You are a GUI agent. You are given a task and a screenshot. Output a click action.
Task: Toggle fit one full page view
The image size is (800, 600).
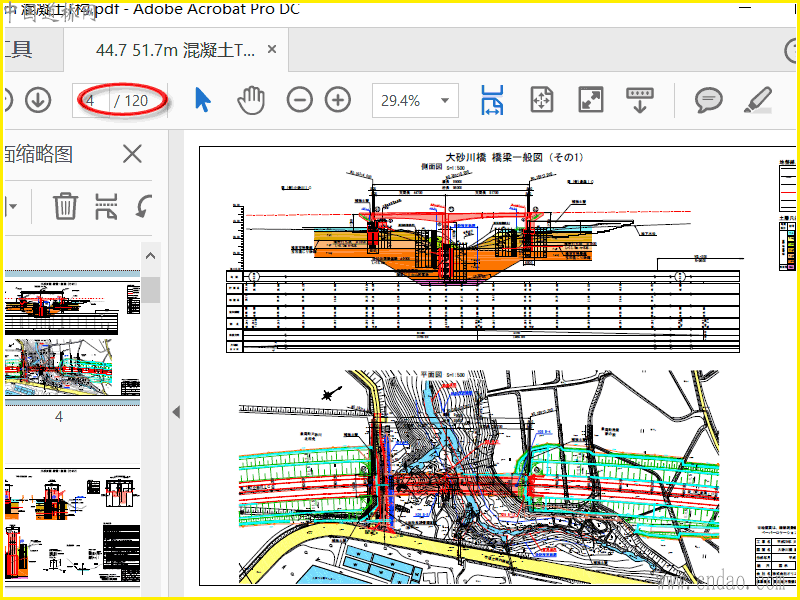(542, 100)
